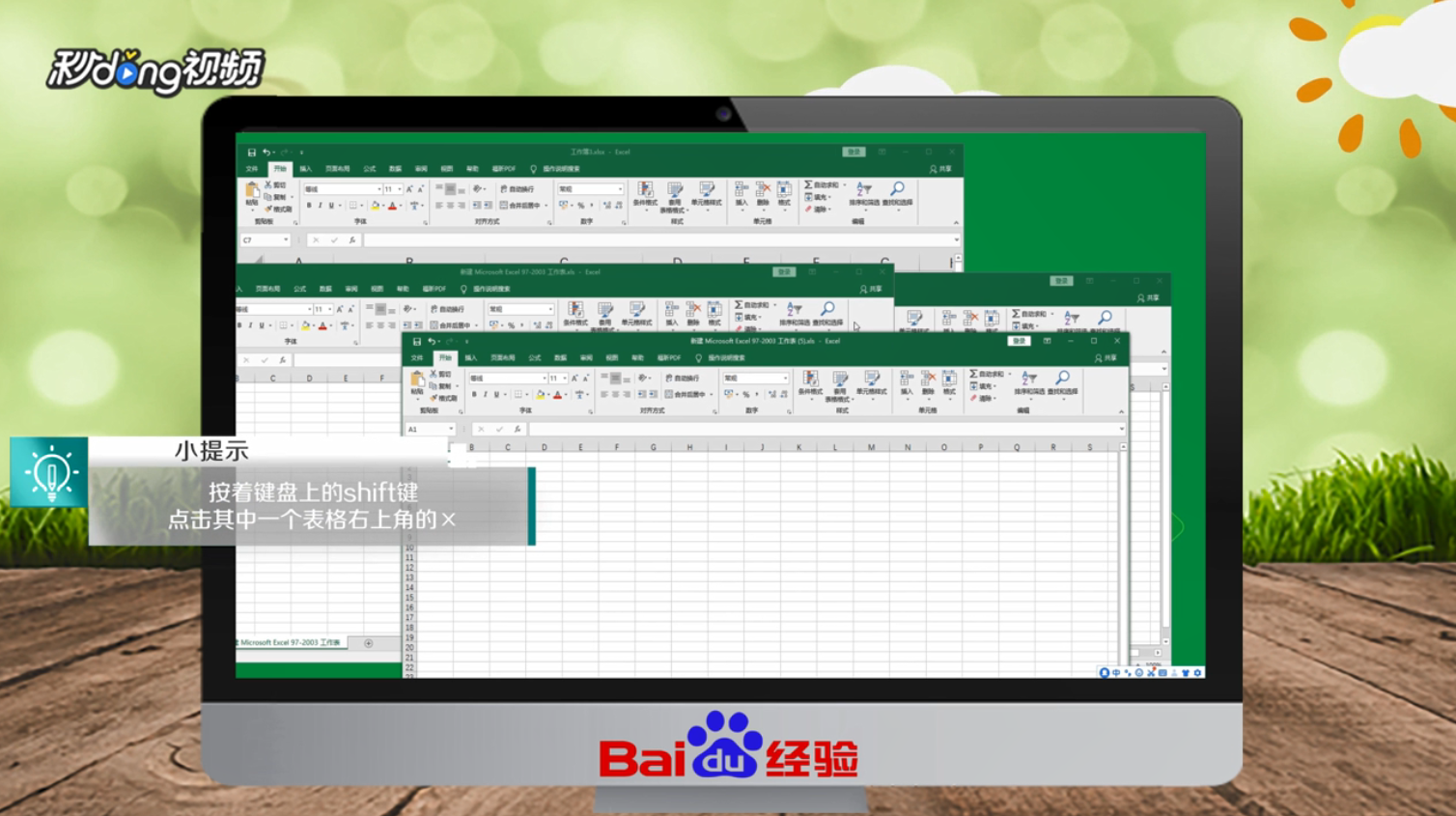Viewport: 1456px width, 816px height.
Task: Toggle center alignment in front window
Action: [x=615, y=394]
